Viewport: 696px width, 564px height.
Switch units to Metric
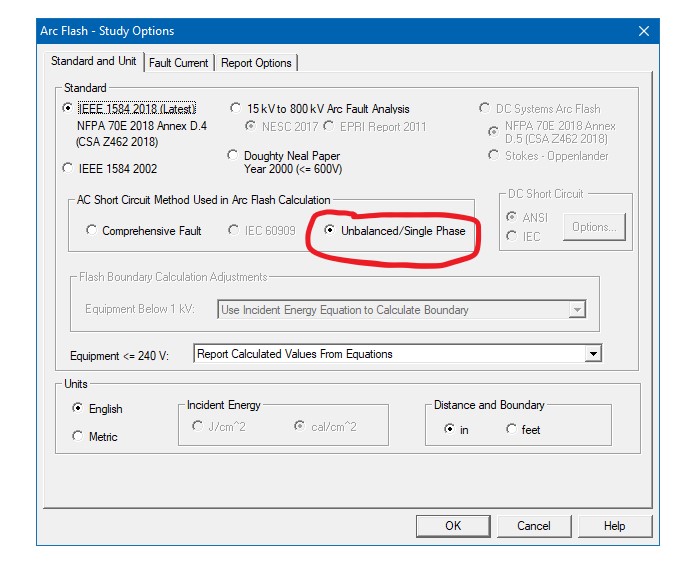(x=78, y=436)
